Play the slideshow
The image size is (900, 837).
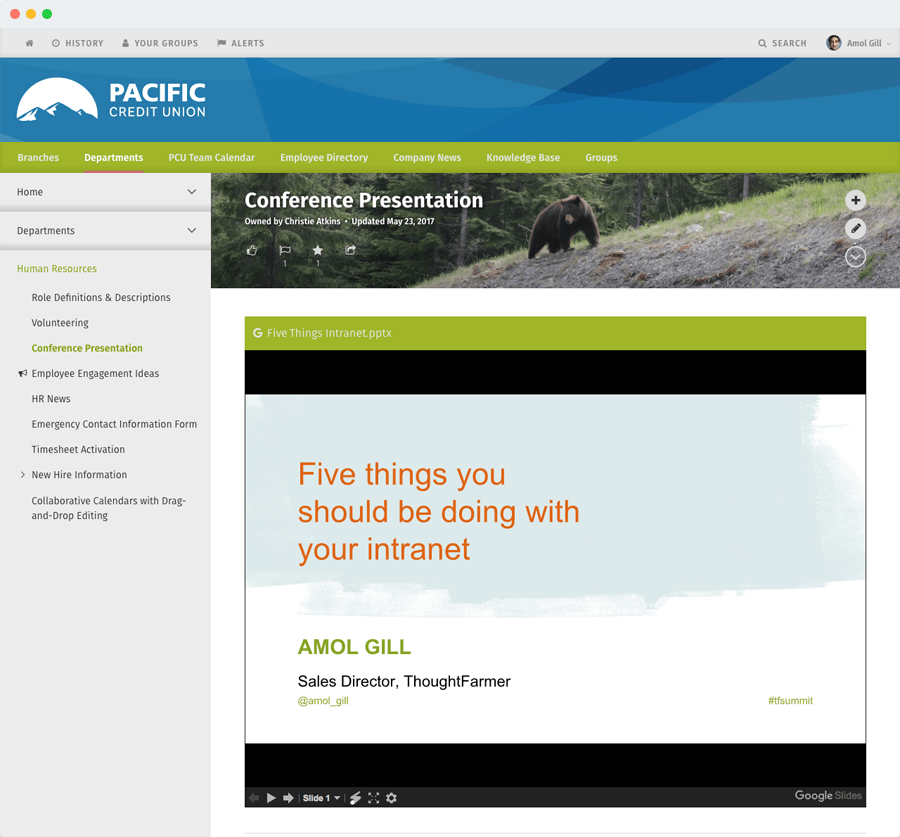271,798
